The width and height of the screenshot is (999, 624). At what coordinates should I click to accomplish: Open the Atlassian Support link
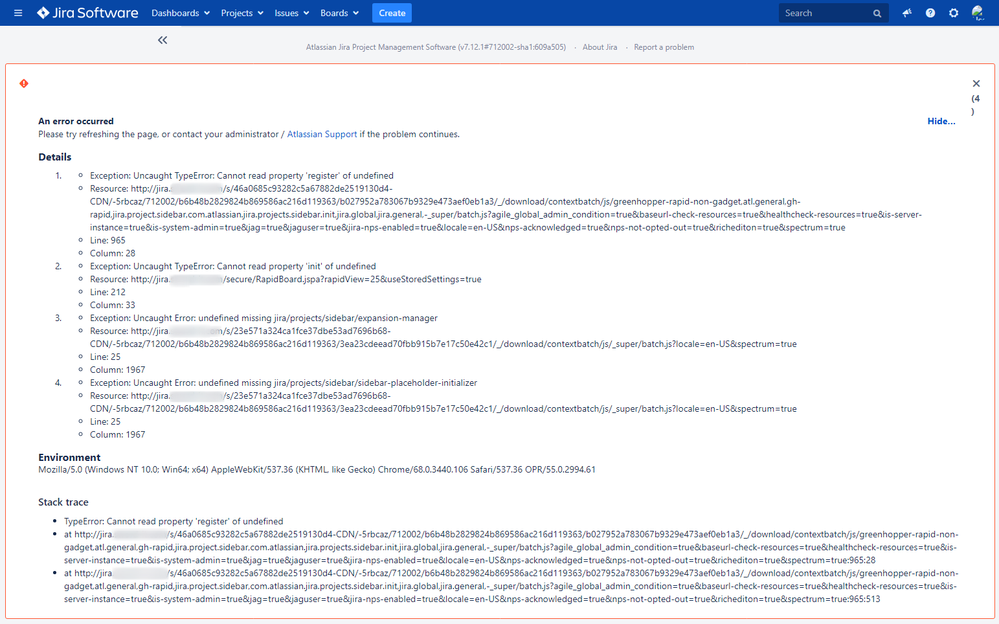click(x=322, y=134)
